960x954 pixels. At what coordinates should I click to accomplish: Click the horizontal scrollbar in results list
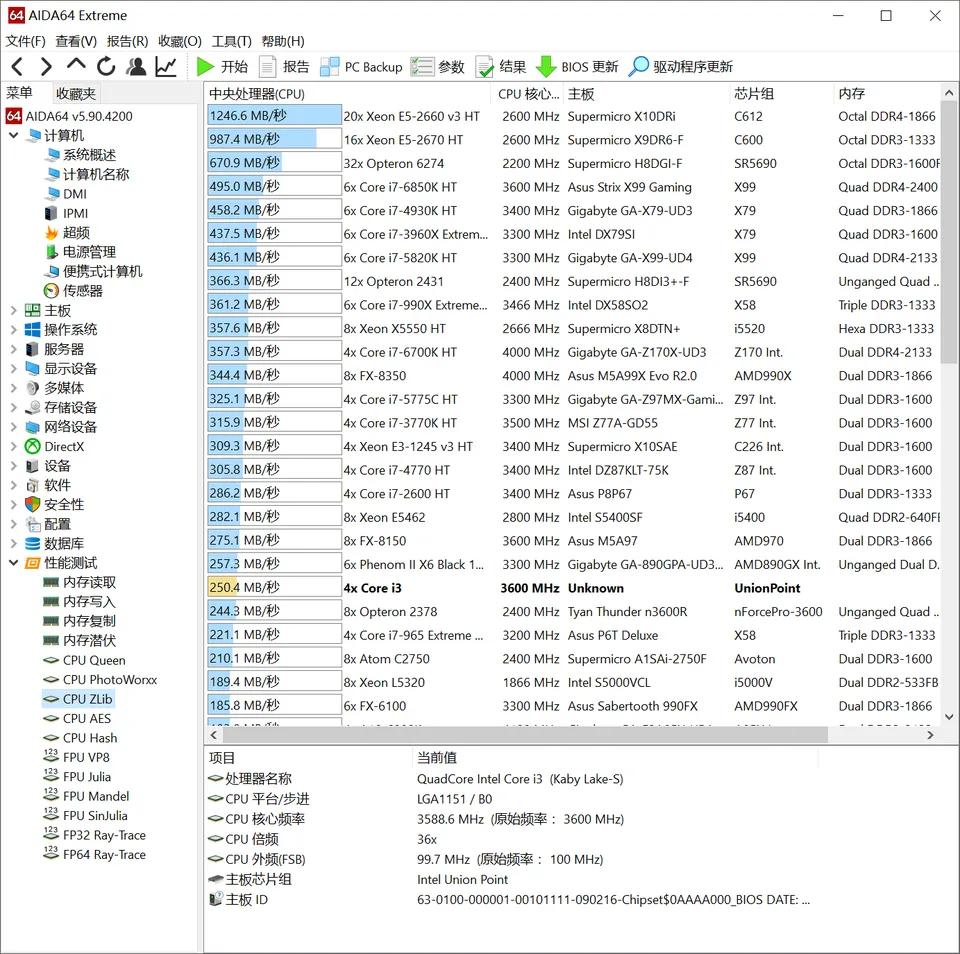click(520, 735)
